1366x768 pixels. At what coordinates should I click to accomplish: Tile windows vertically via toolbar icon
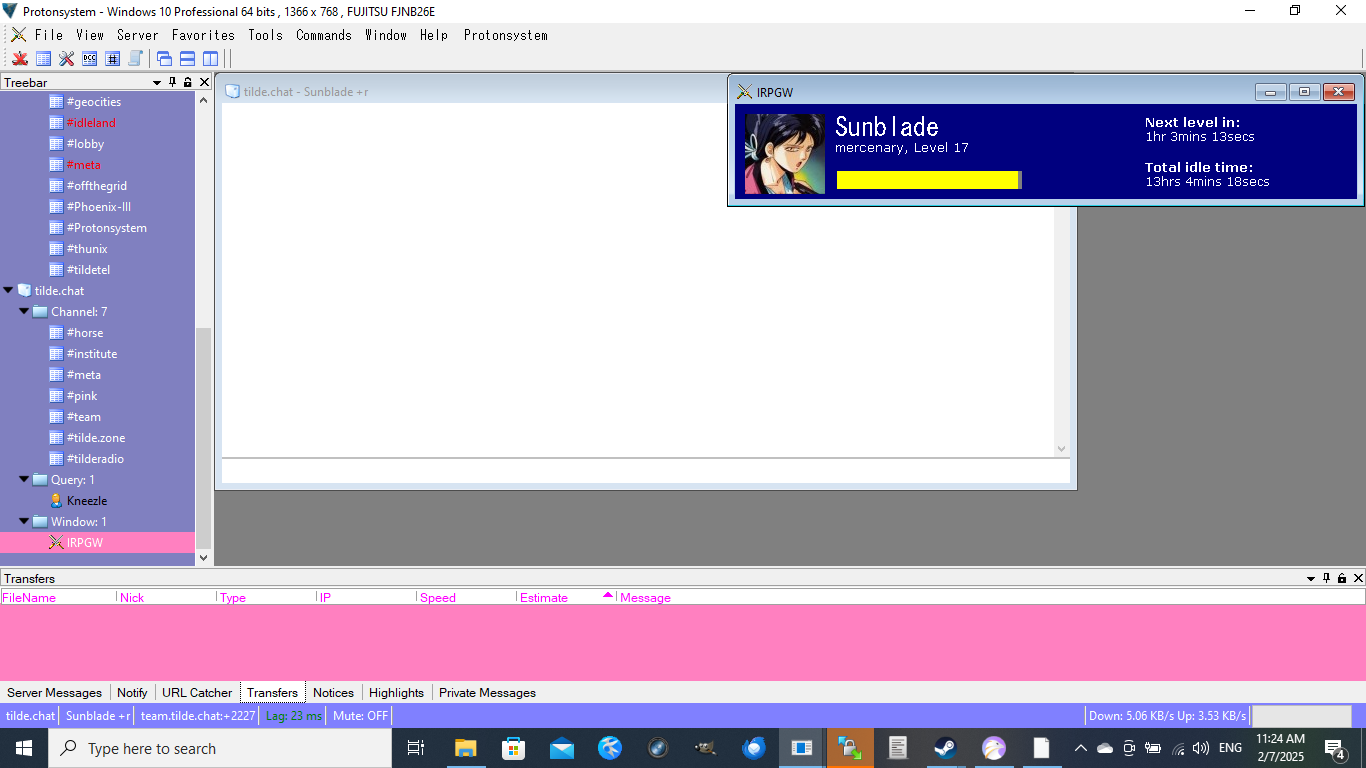coord(210,59)
